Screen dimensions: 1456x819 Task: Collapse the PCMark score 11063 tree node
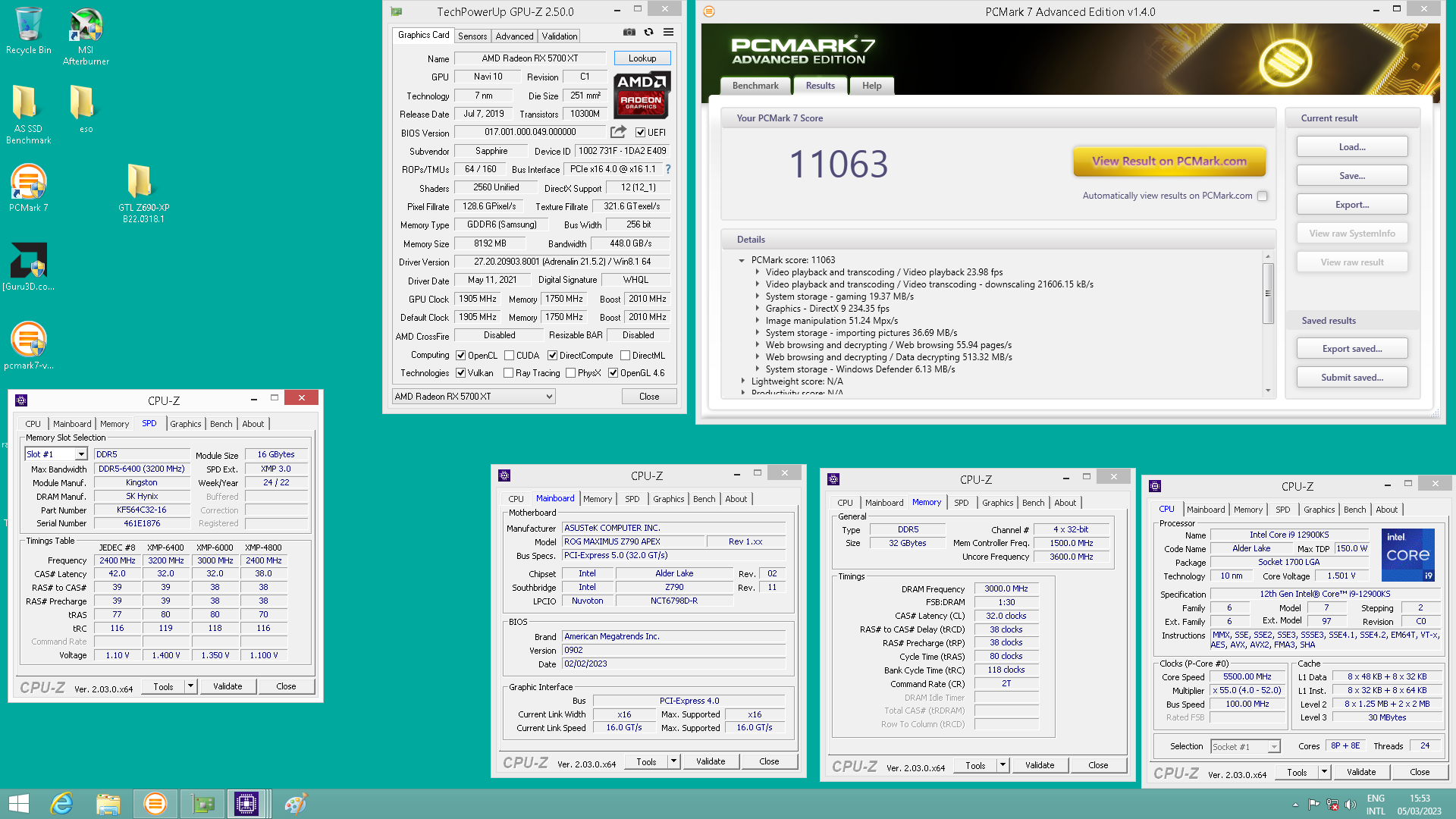(742, 260)
